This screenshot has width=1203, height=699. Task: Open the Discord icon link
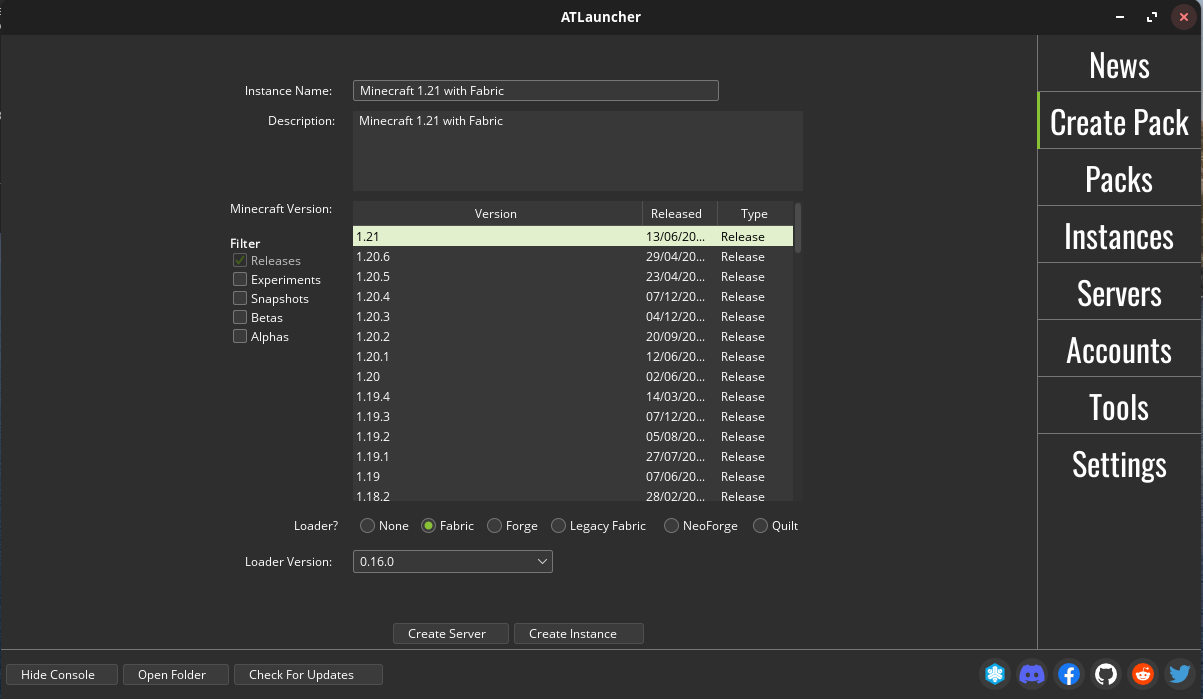(x=1031, y=674)
